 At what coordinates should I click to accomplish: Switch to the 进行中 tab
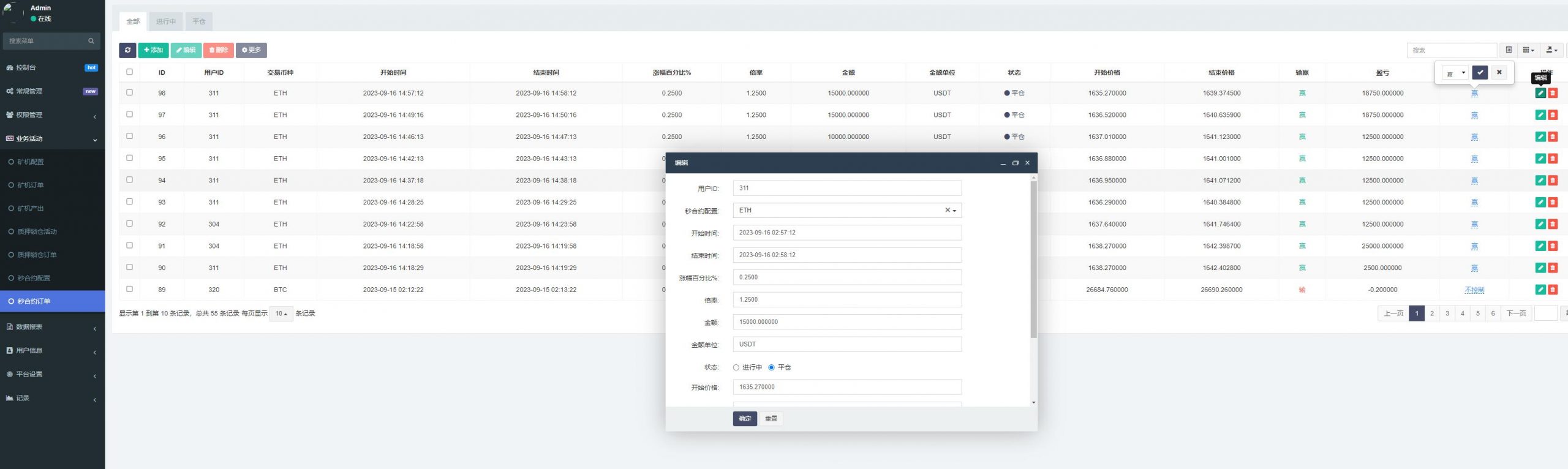165,21
